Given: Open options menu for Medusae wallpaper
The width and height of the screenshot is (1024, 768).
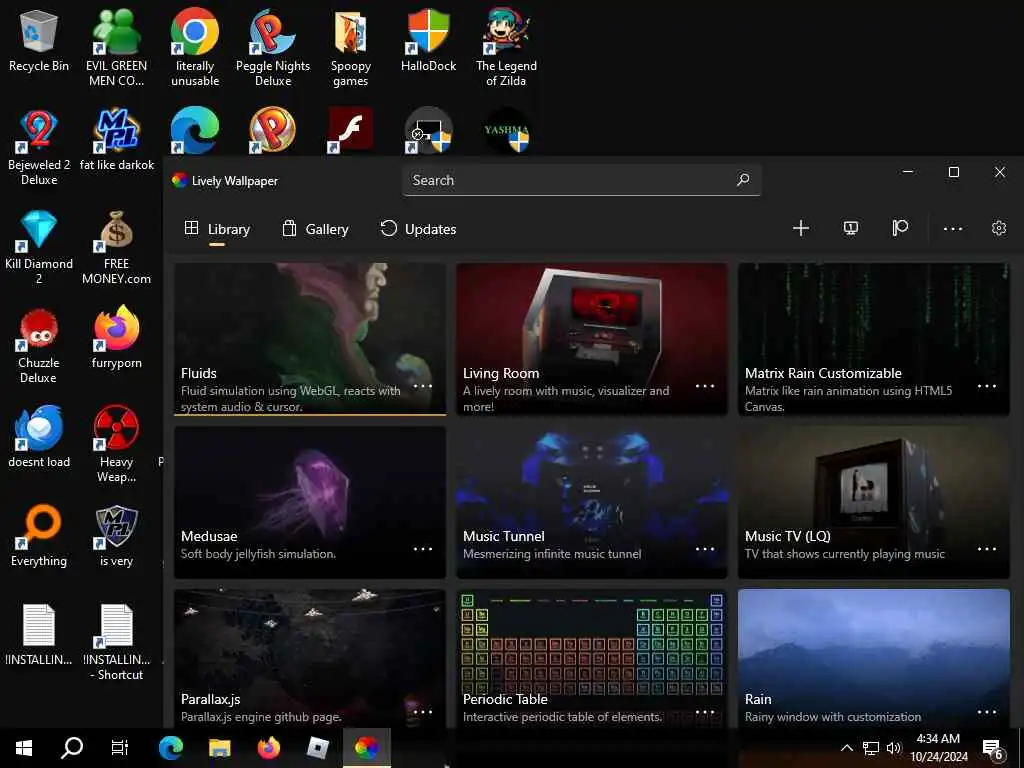Looking at the screenshot, I should coord(423,549).
